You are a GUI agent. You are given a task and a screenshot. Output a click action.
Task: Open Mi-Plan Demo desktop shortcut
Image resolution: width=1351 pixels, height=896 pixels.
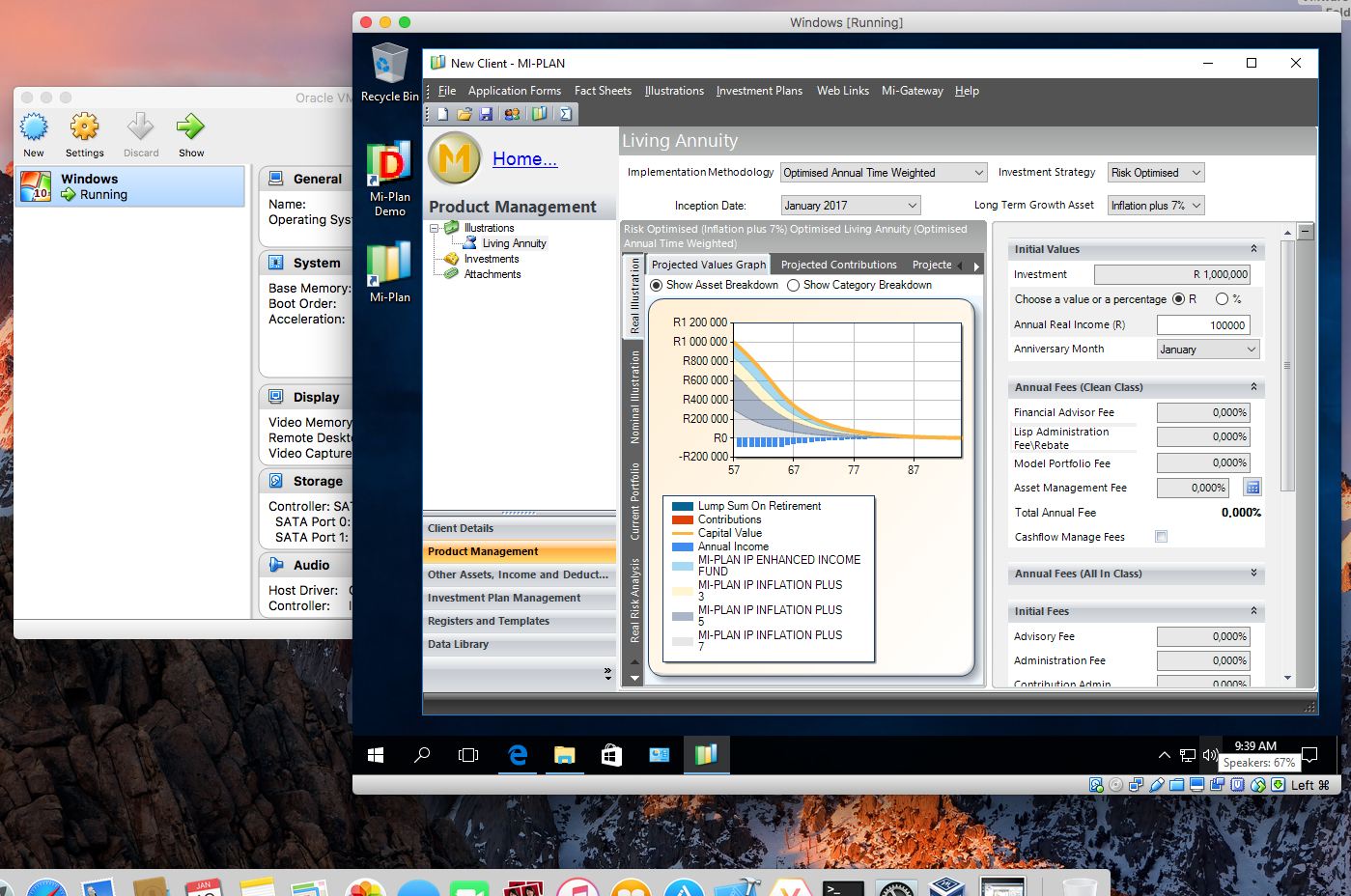[390, 180]
